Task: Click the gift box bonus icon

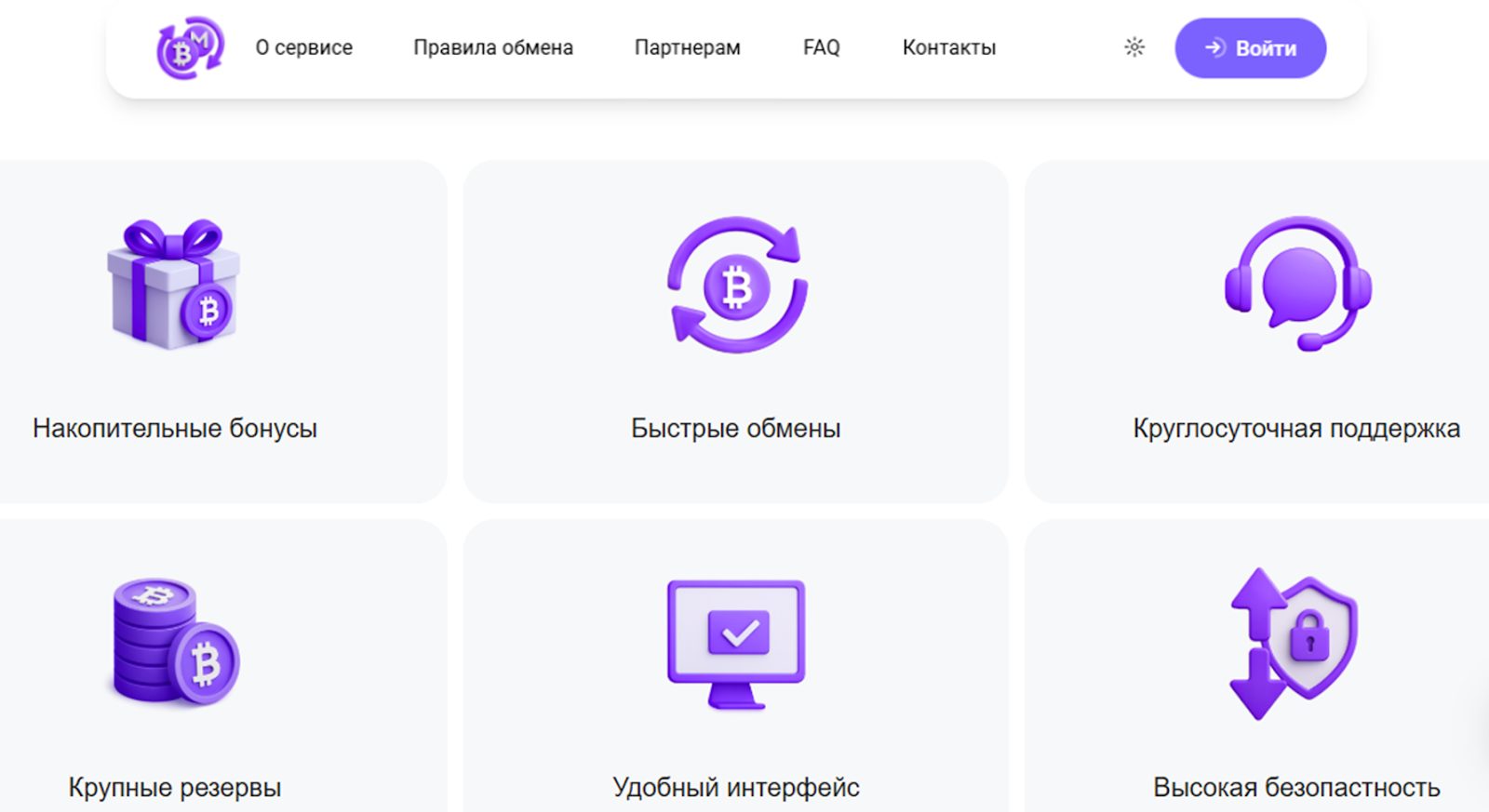Action: click(x=174, y=284)
